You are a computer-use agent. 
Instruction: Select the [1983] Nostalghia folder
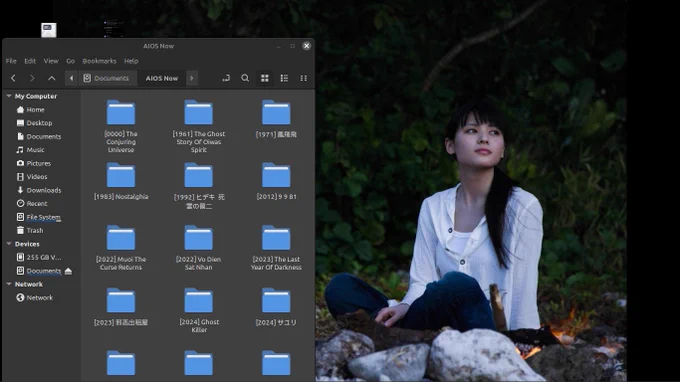(x=121, y=181)
